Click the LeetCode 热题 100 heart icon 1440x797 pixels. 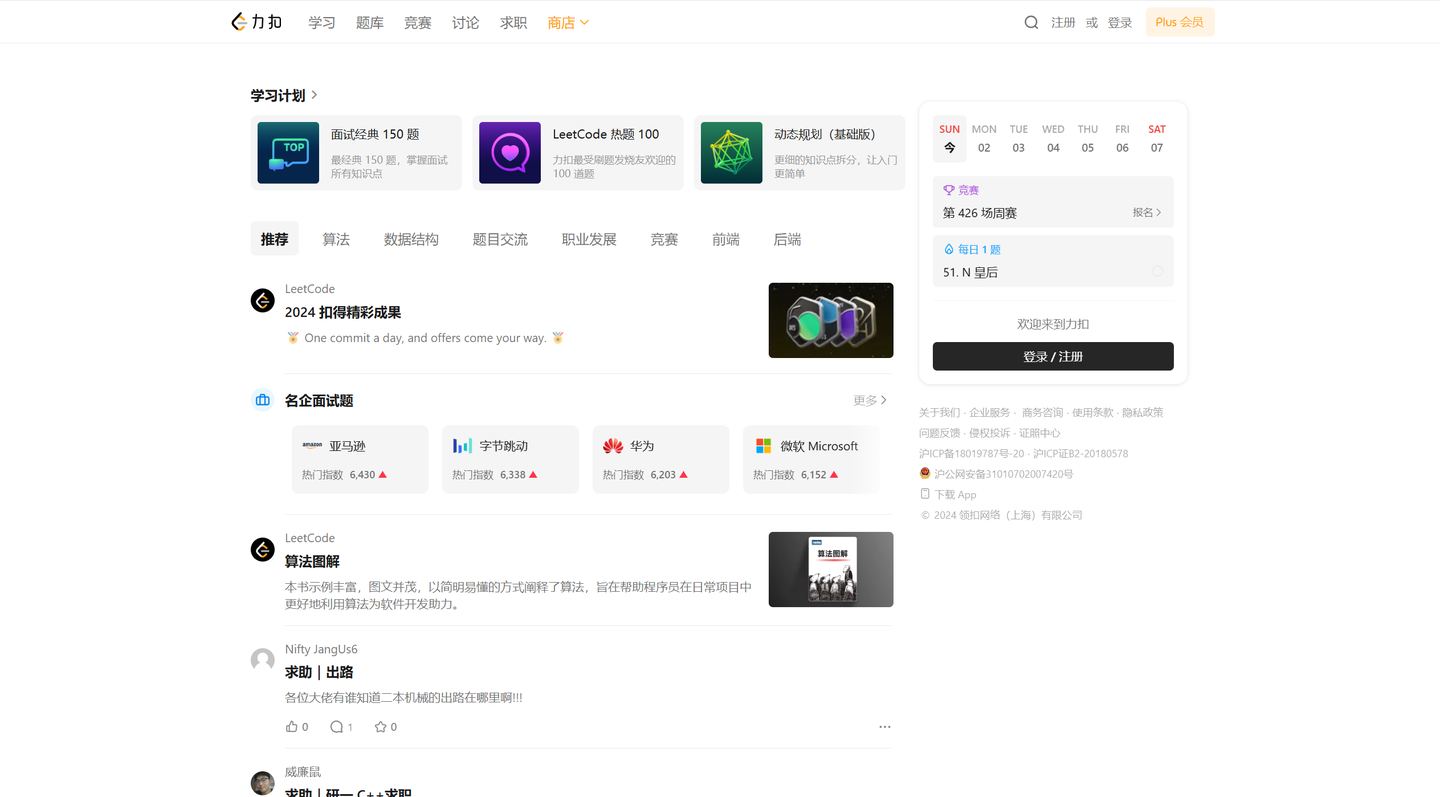[x=510, y=153]
